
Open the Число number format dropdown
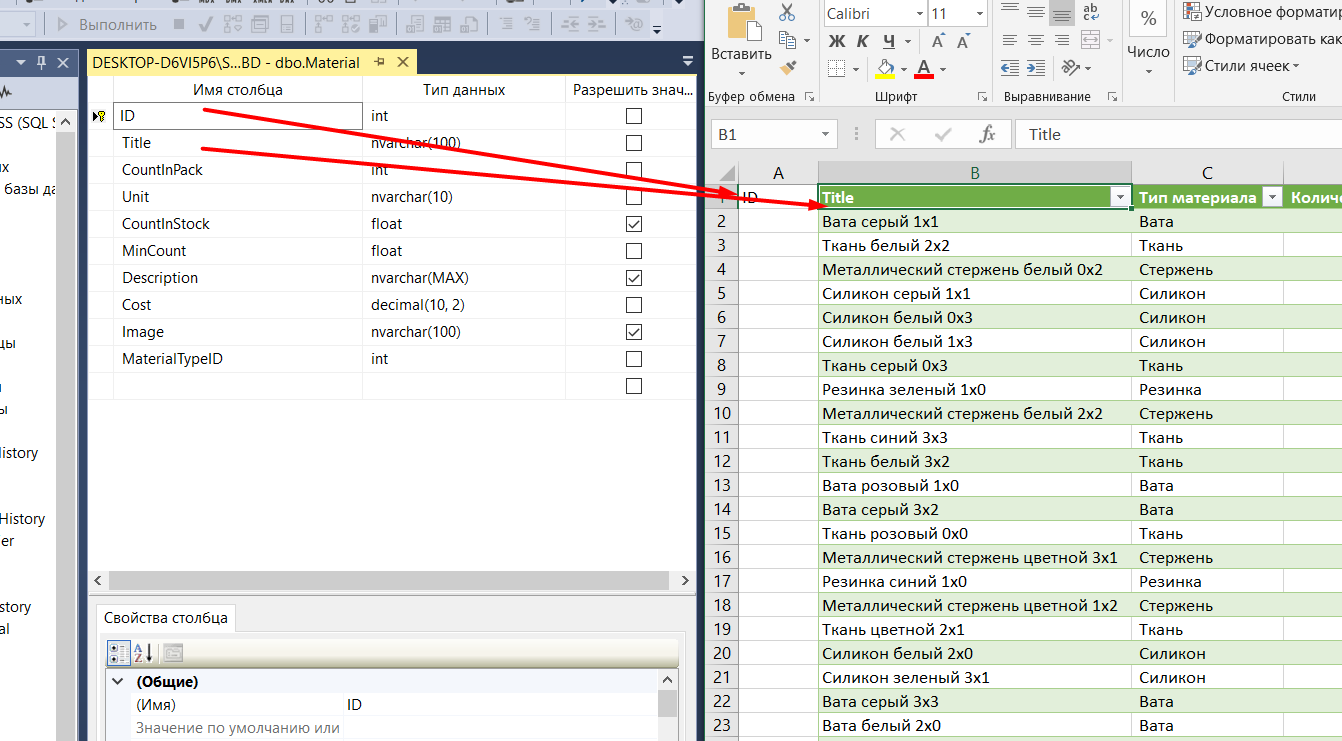pyautogui.click(x=1148, y=70)
